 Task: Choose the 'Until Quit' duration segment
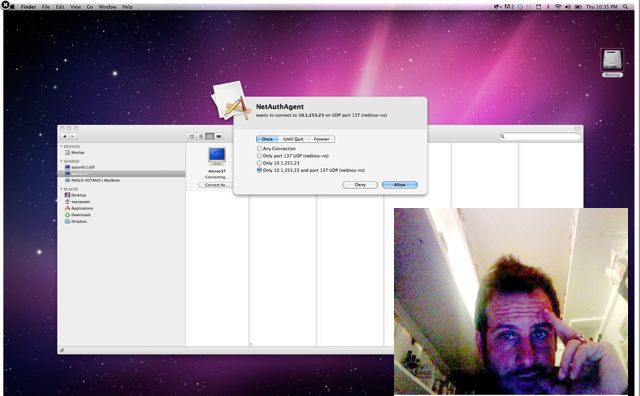[293, 139]
